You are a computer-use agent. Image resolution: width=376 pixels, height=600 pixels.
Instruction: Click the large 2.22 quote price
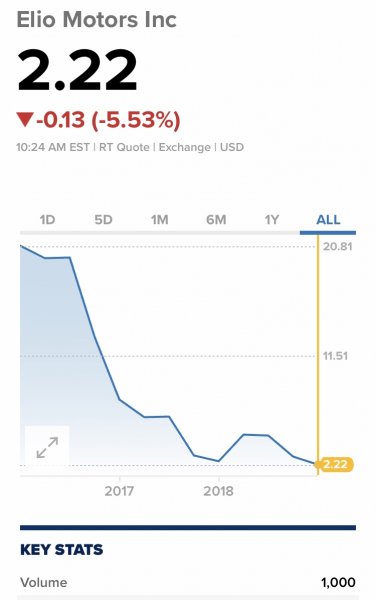[x=77, y=70]
